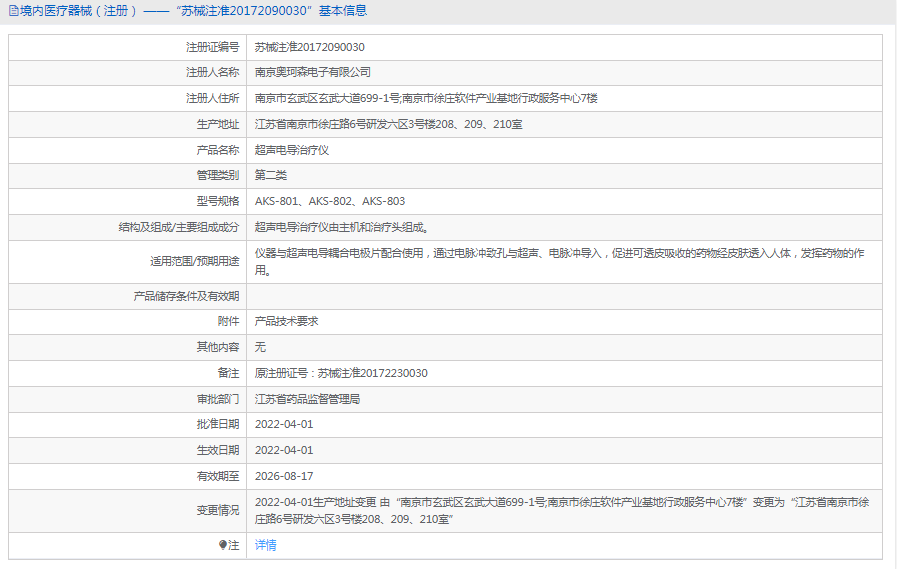897x569 pixels.
Task: Click the 附件 value 产品技术要求
Action: coord(287,321)
